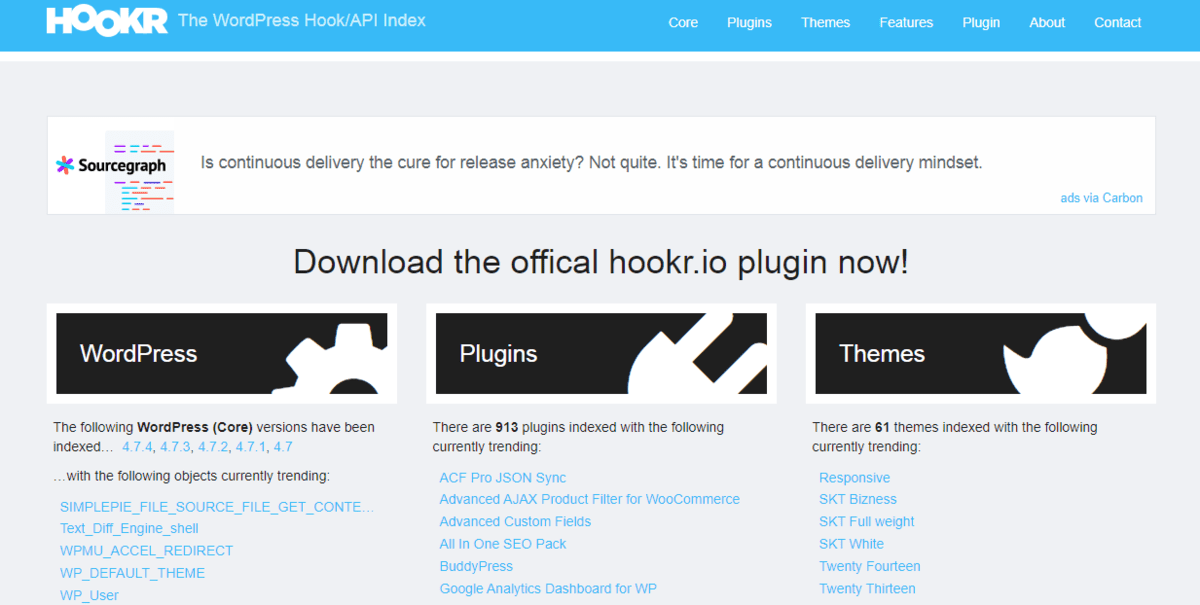Screen dimensions: 1200x605
Task: Click the HOOKR logo
Action: coord(108,20)
